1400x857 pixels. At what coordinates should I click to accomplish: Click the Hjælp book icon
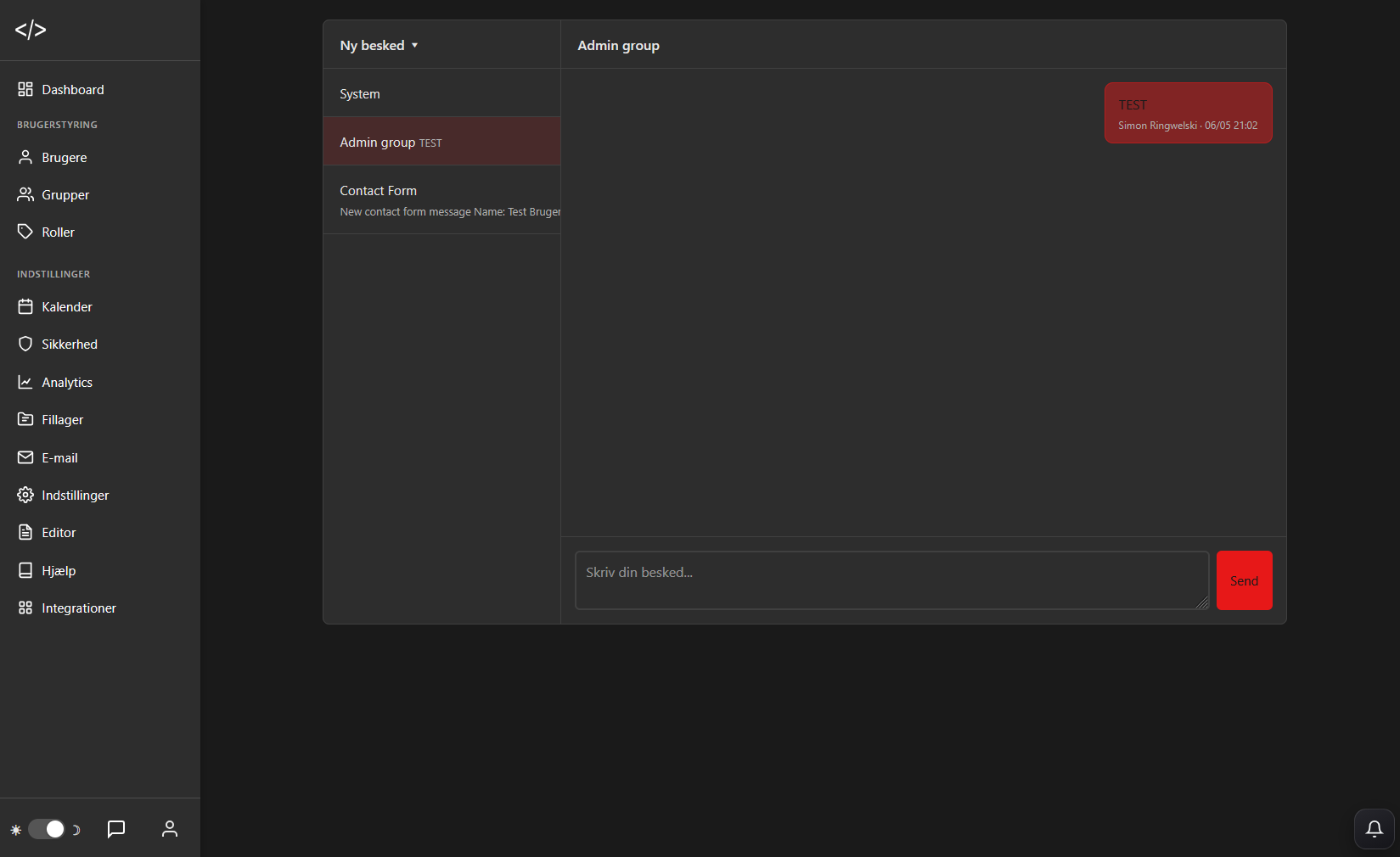click(25, 570)
